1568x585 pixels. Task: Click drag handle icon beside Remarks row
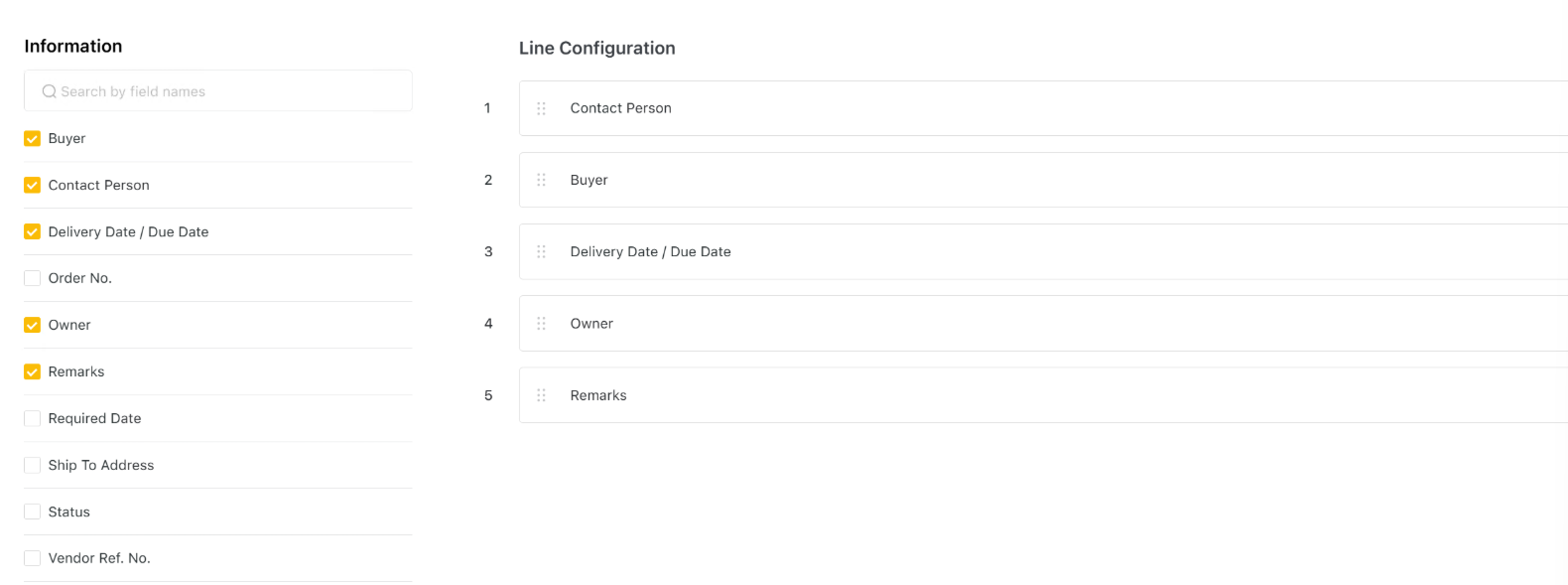(541, 395)
